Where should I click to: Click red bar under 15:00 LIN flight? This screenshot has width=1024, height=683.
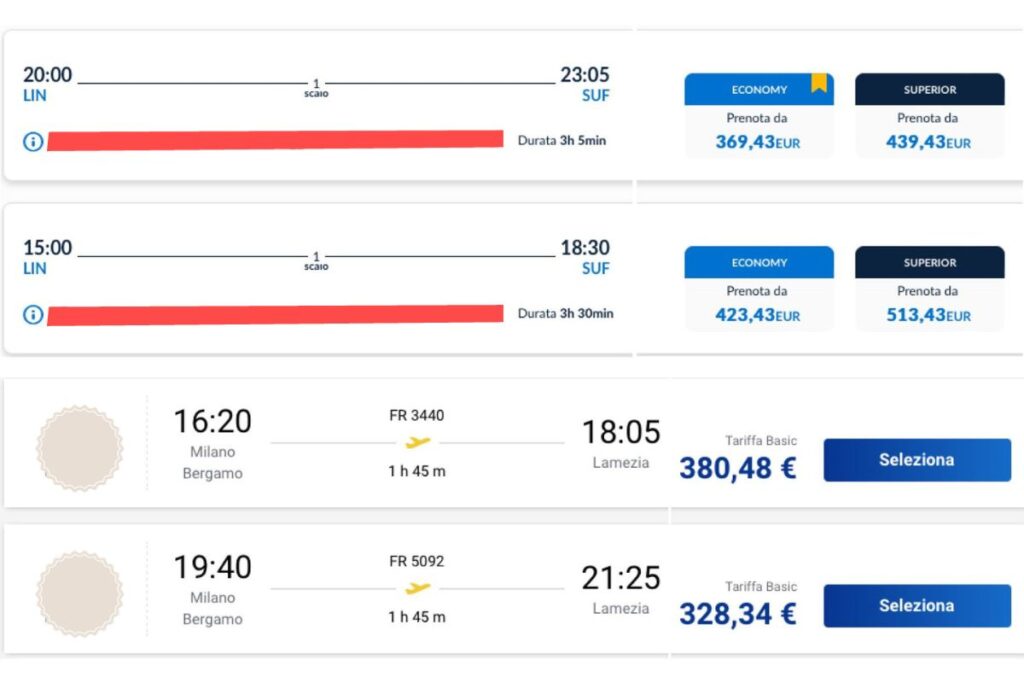[x=275, y=314]
